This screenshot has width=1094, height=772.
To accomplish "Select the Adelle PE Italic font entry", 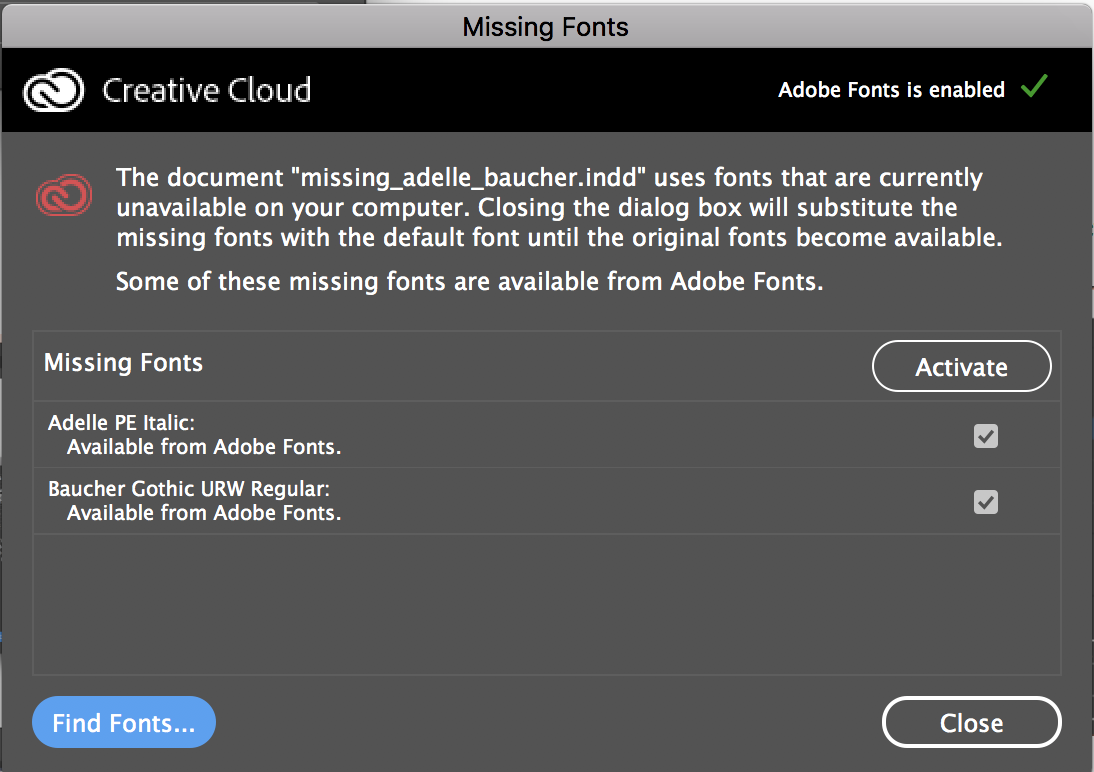I will 121,424.
